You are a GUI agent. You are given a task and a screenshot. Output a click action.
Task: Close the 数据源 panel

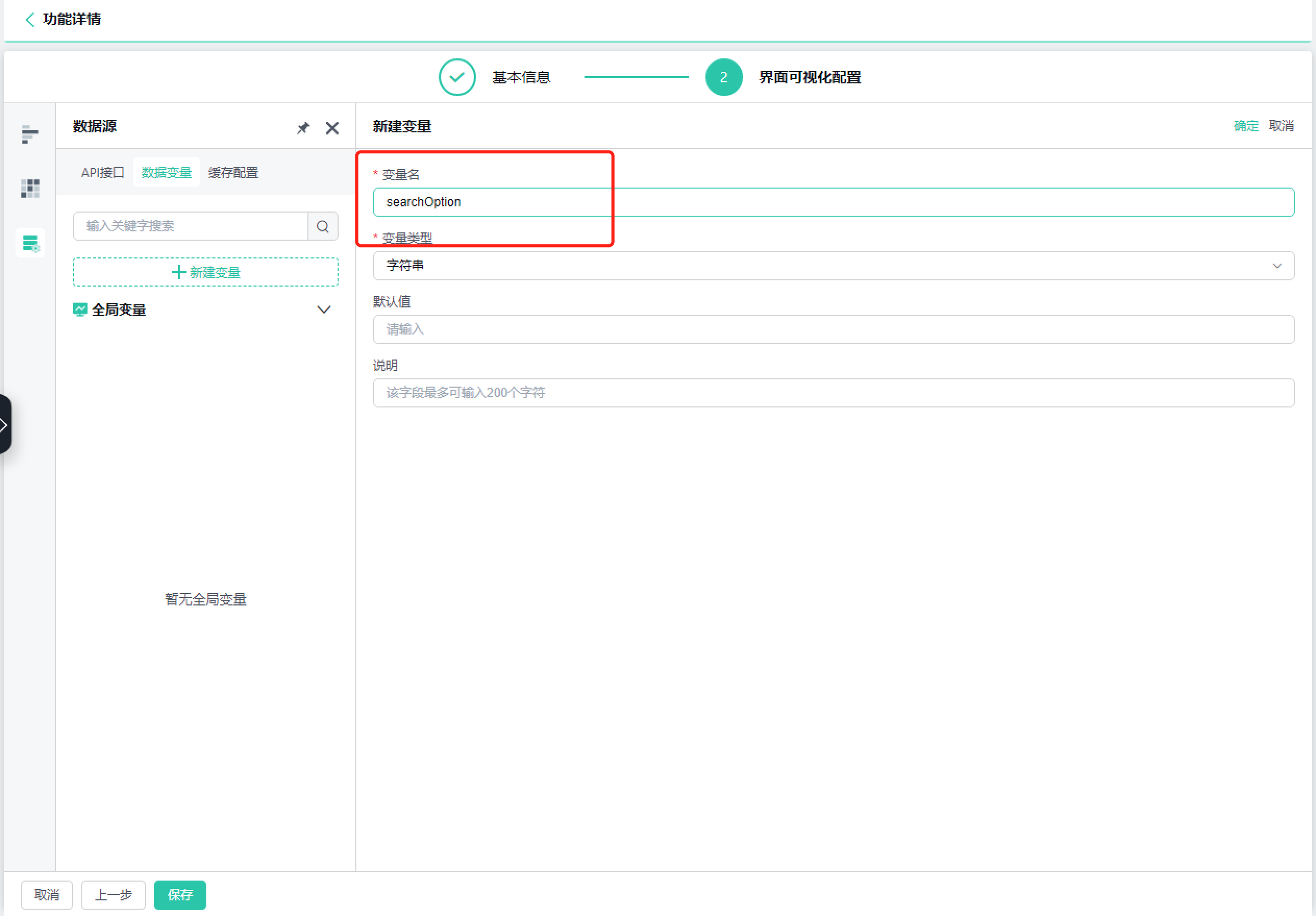332,128
